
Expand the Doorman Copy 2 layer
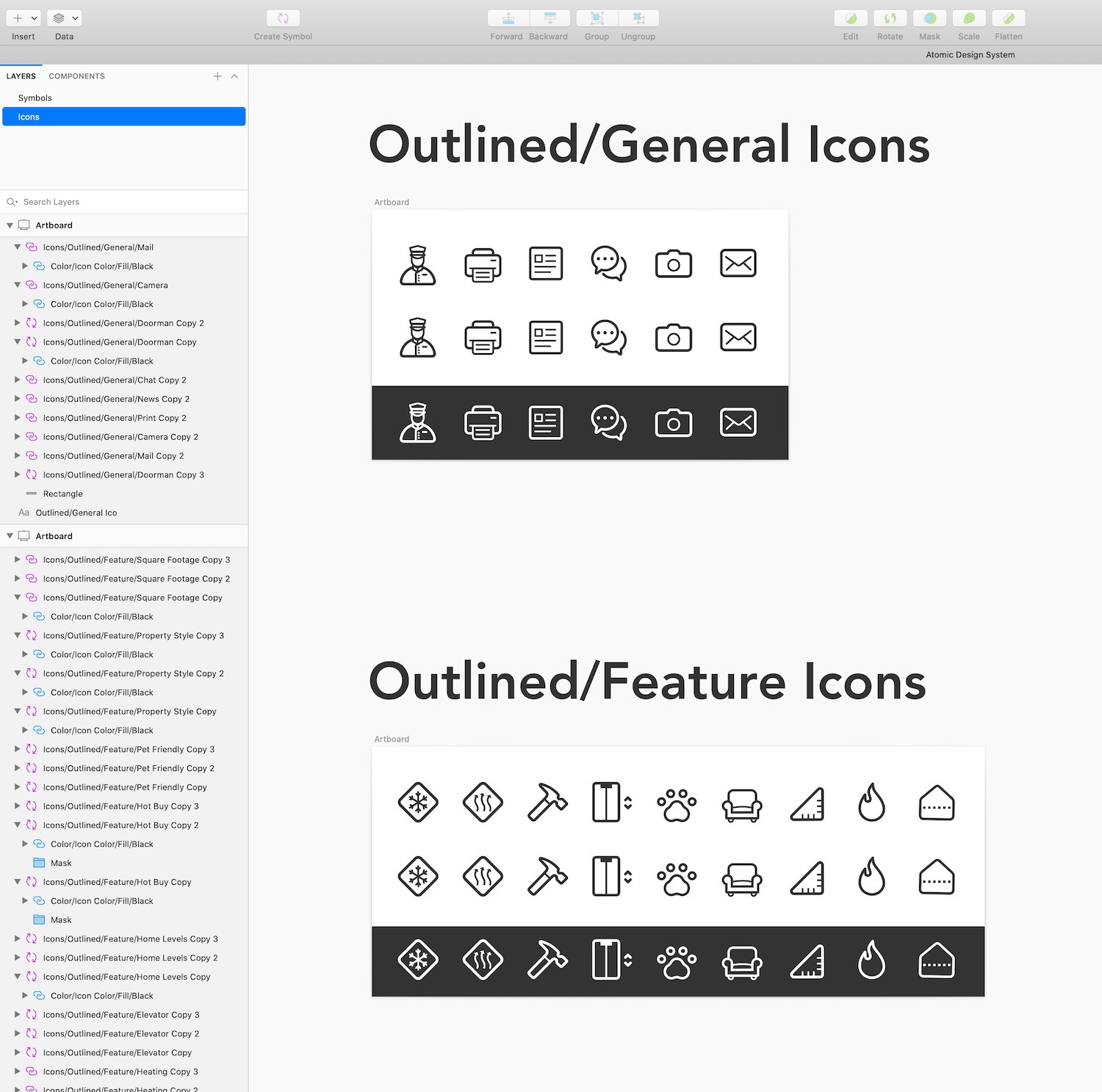point(18,323)
